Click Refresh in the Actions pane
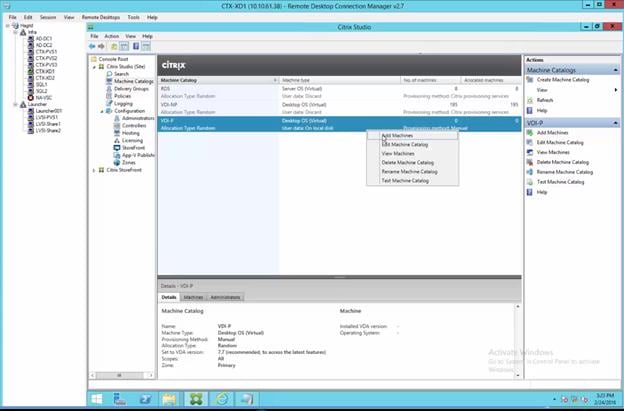Screen dimensions: 624x411 pyautogui.click(x=545, y=100)
